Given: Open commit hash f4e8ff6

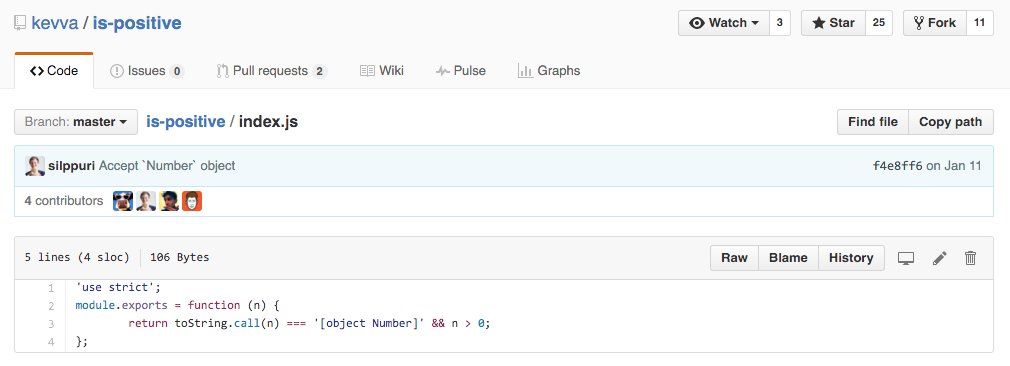Looking at the screenshot, I should [897, 166].
